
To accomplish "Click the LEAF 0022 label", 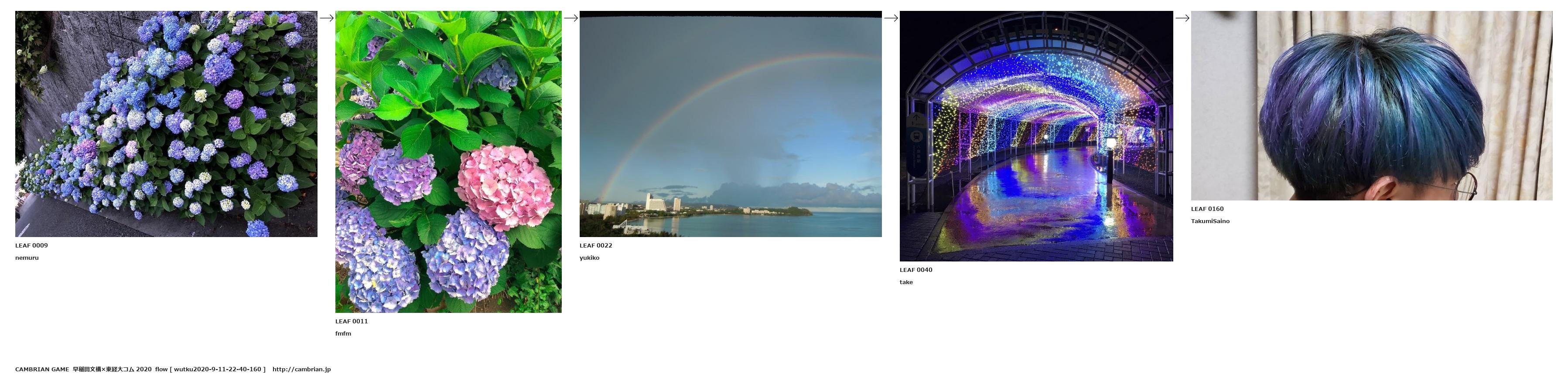I will tap(595, 246).
